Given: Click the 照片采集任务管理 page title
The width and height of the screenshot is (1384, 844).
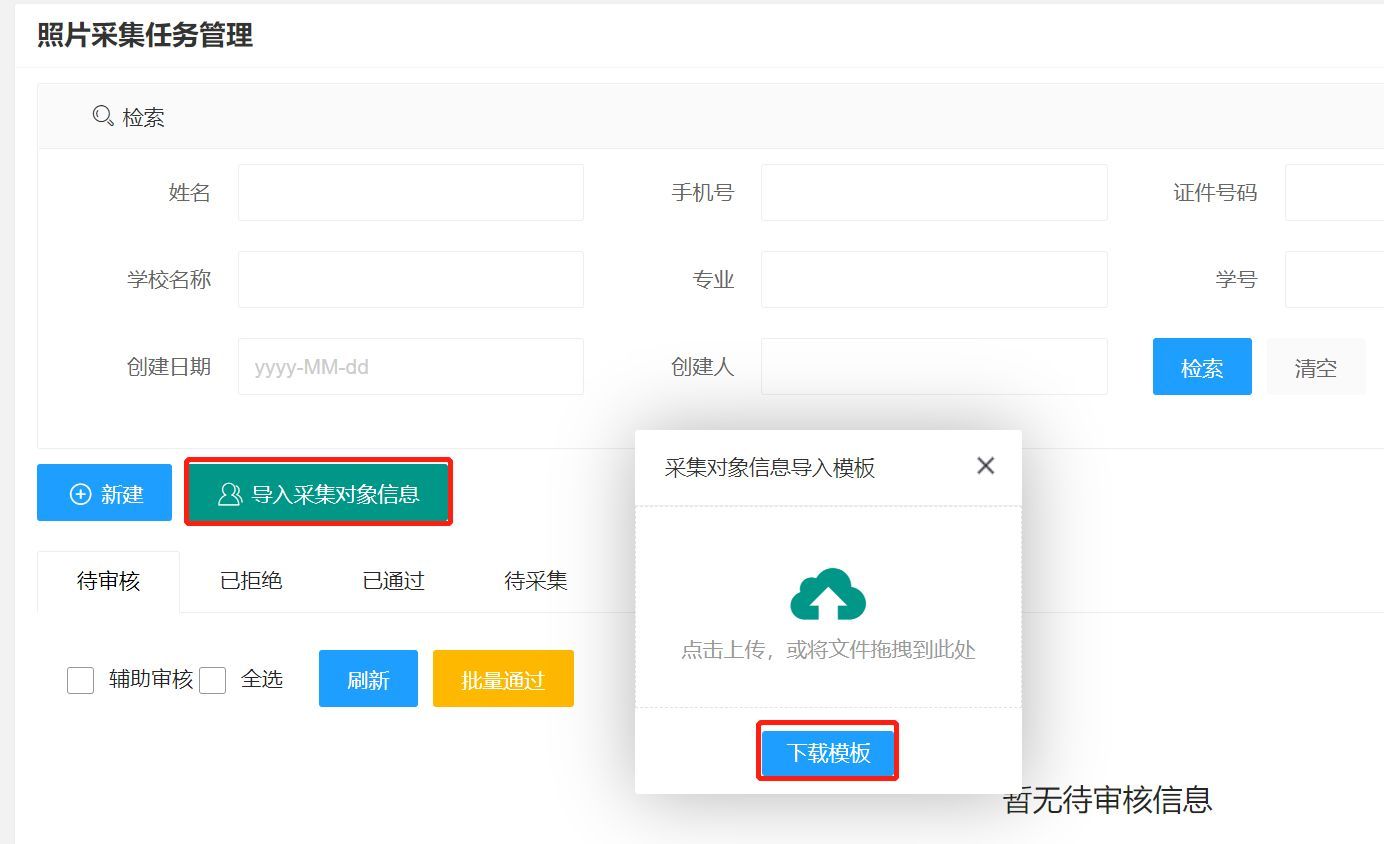Looking at the screenshot, I should click(x=145, y=35).
